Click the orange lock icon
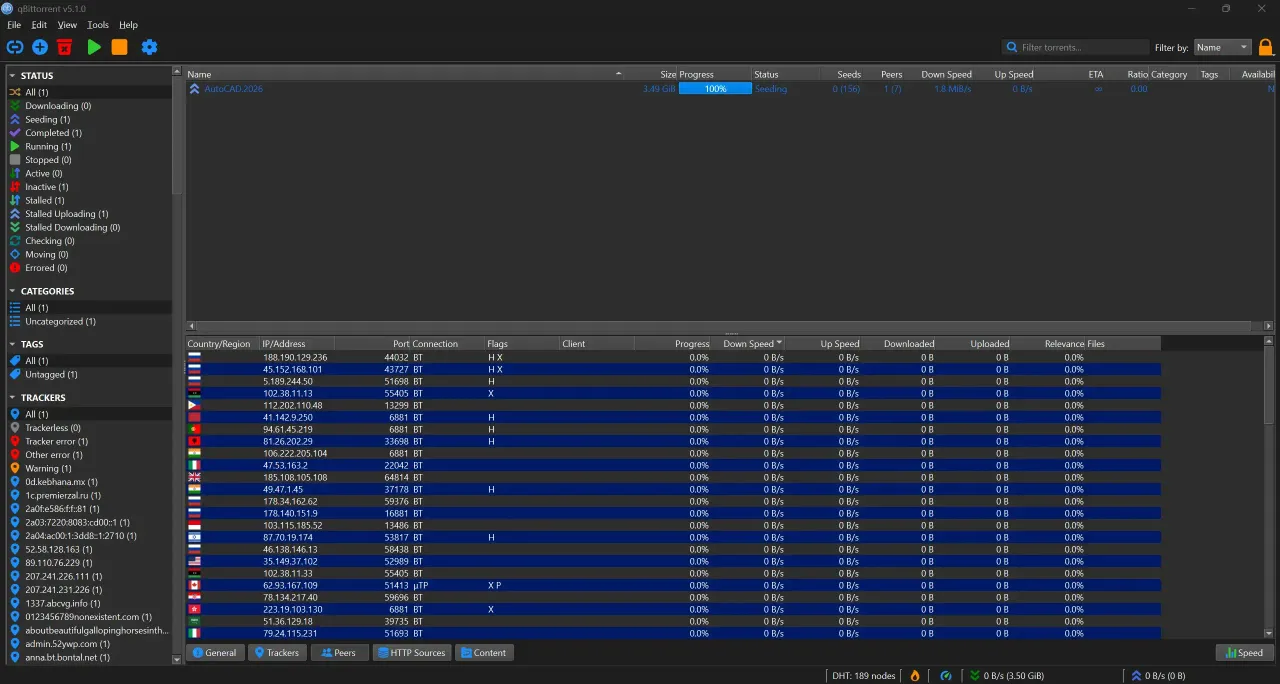 (1265, 47)
